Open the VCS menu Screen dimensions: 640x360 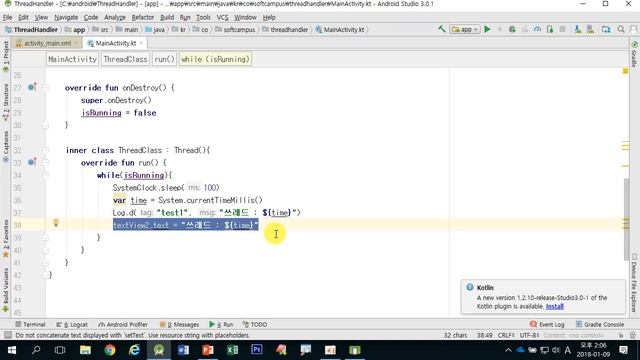click(222, 17)
